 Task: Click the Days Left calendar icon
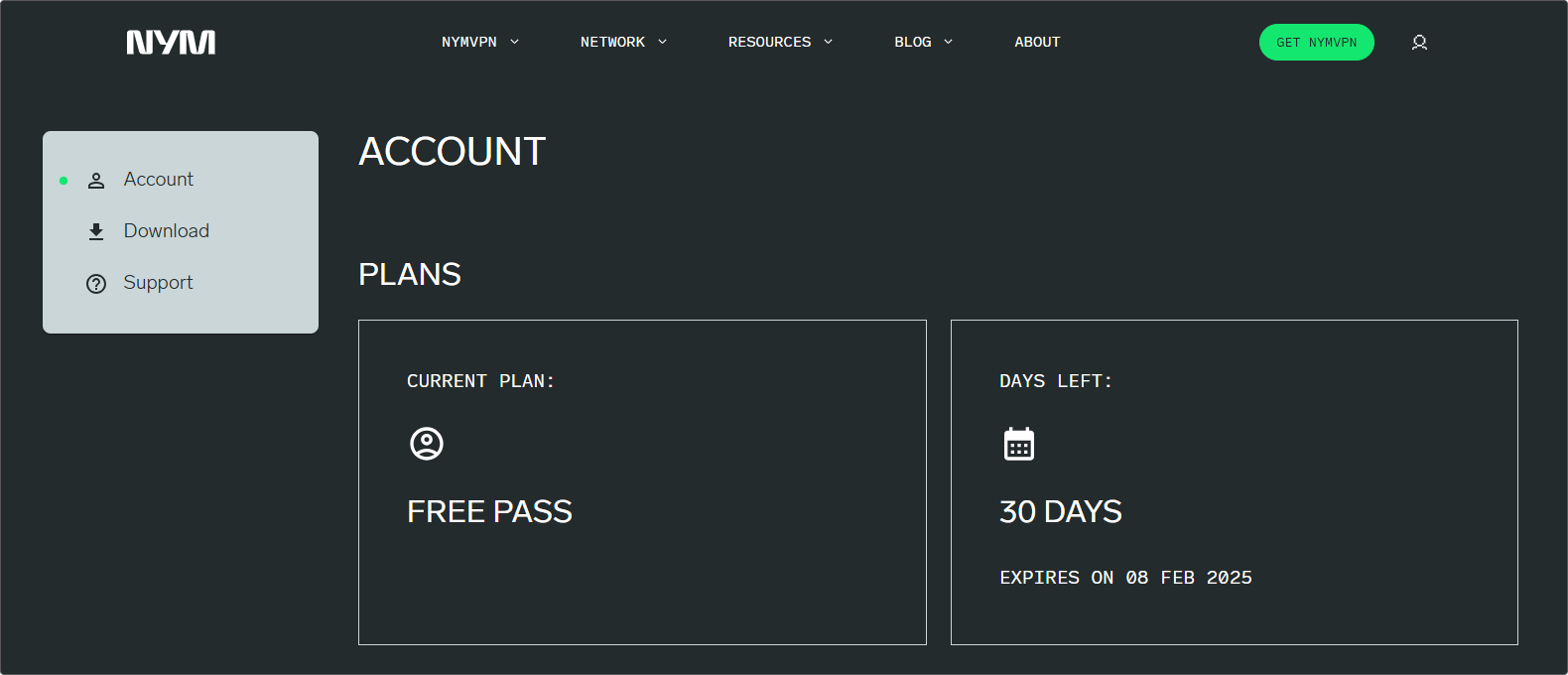point(1019,444)
